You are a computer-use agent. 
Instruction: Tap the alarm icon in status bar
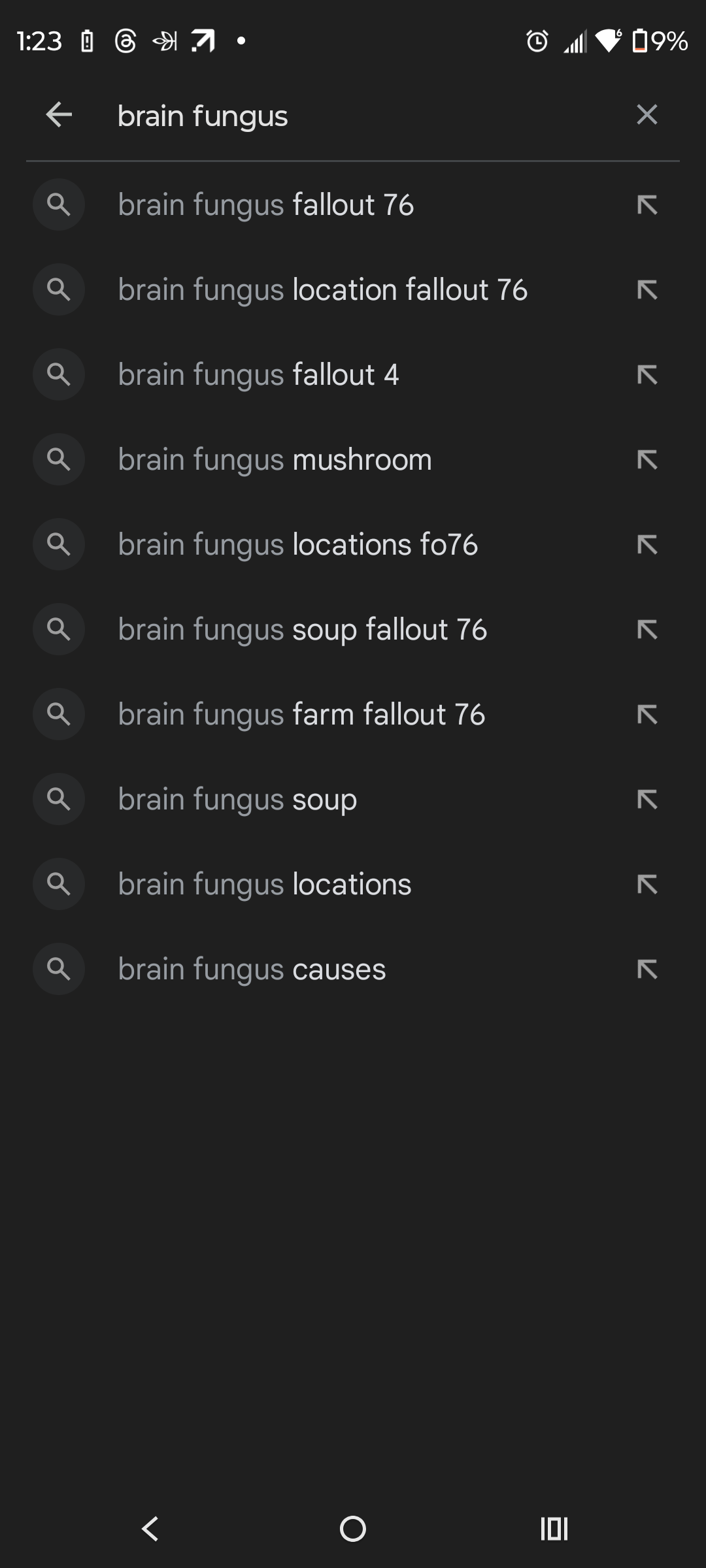point(537,41)
